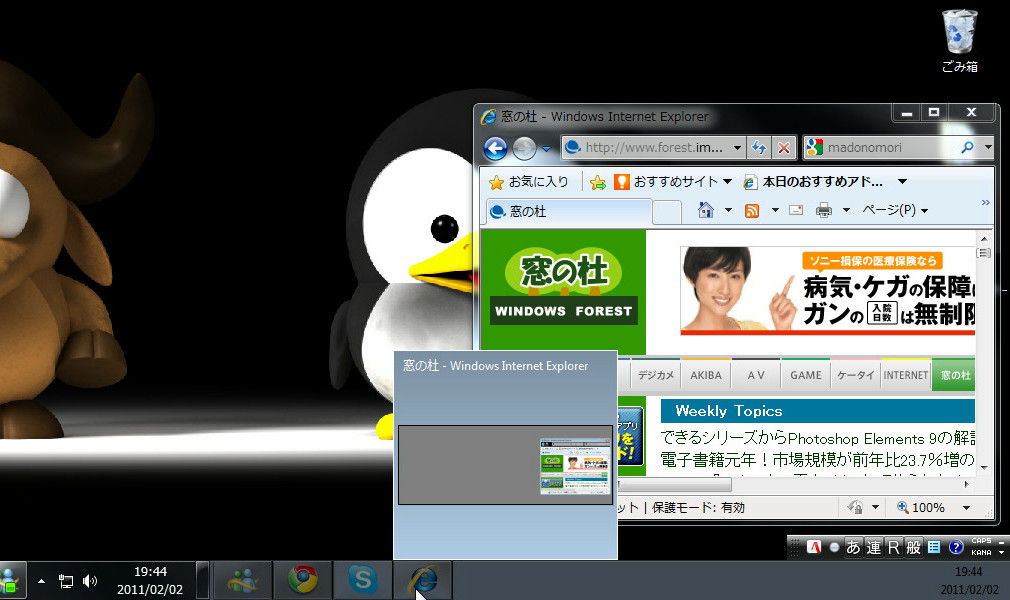
Task: Toggle the あ input mode button
Action: click(x=853, y=547)
